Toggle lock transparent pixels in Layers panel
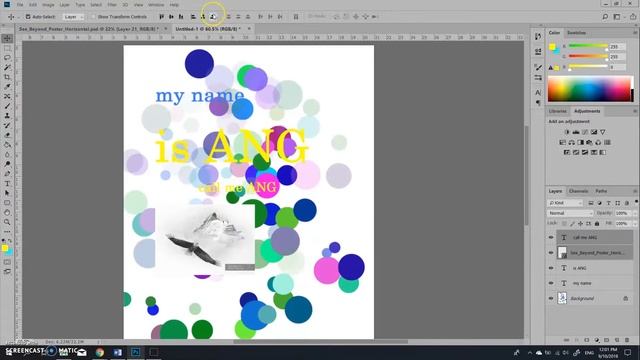This screenshot has width=640, height=360. pos(564,224)
